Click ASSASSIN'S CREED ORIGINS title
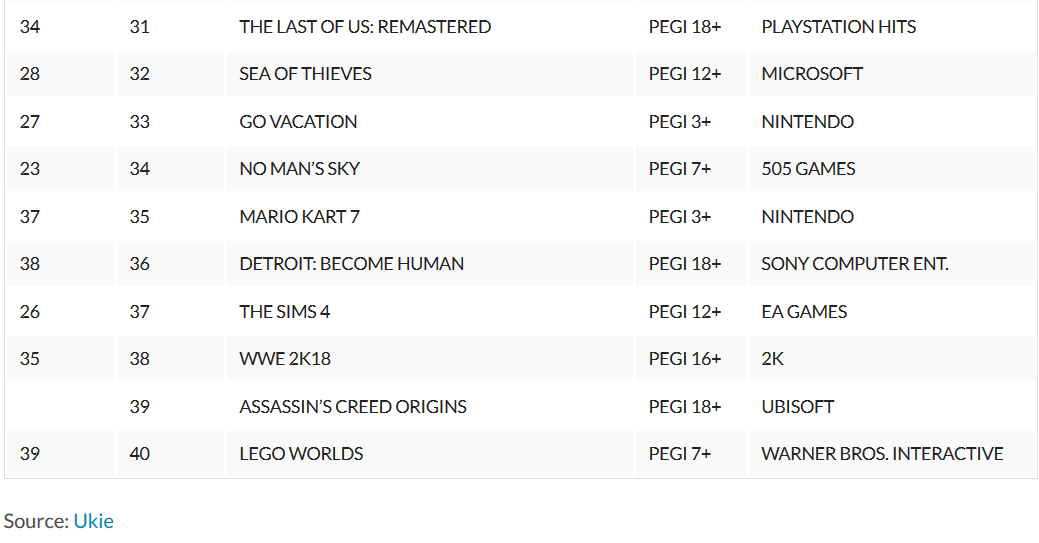The image size is (1039, 543). coord(353,407)
